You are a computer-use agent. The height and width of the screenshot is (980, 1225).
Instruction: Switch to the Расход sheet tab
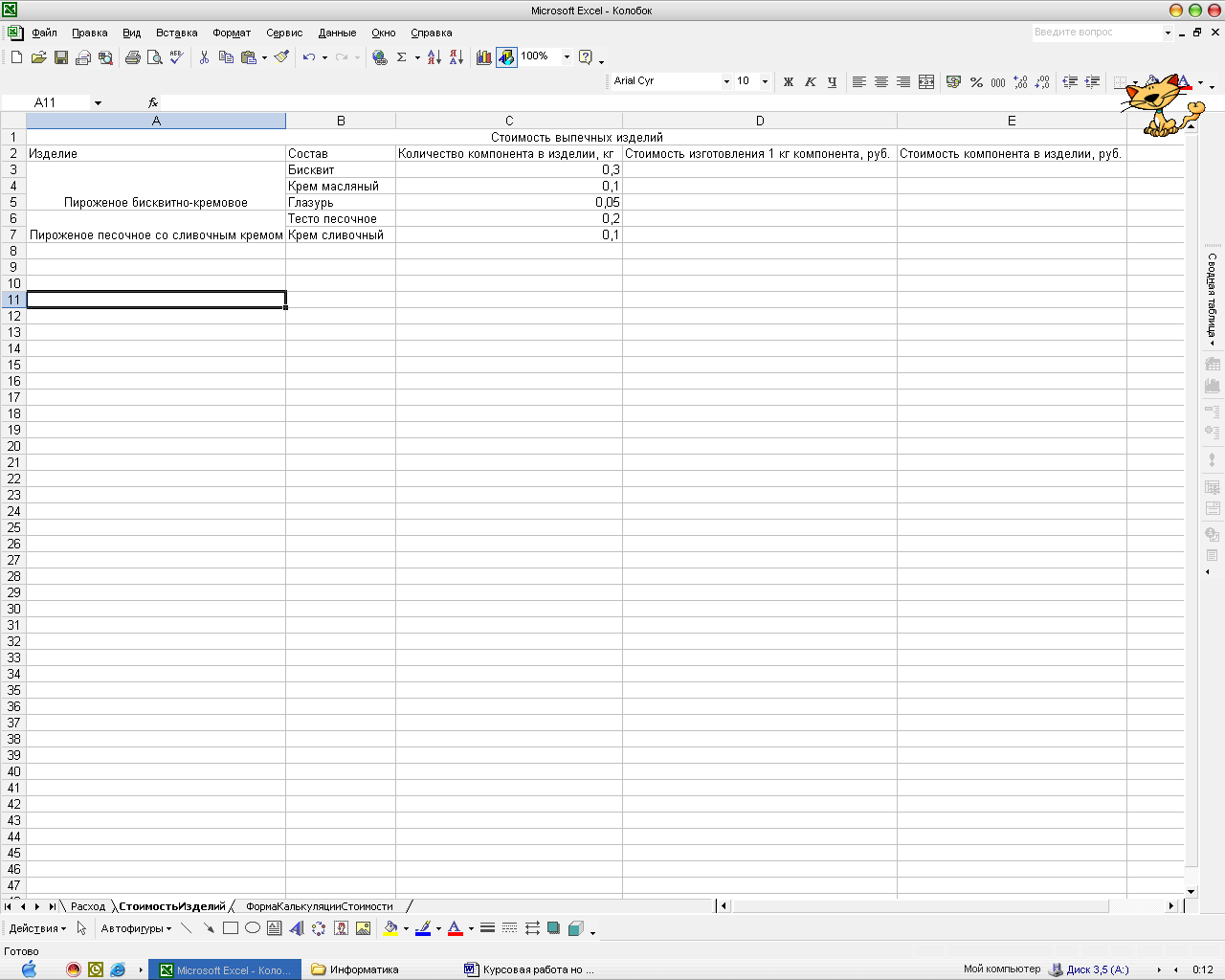coord(88,906)
